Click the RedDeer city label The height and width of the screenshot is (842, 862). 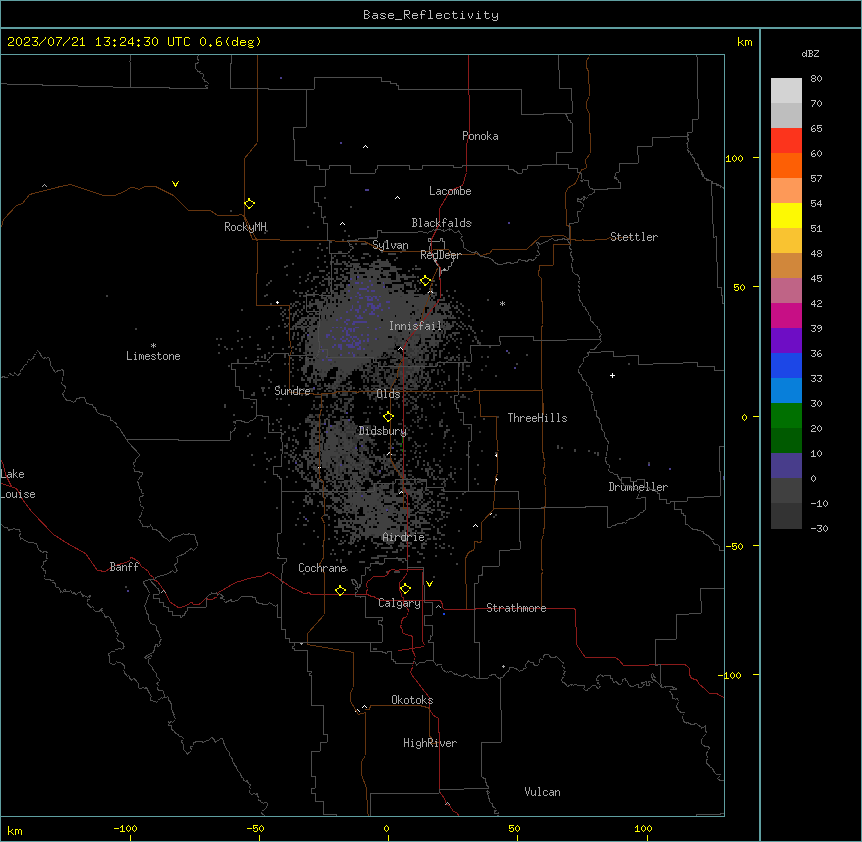point(440,255)
